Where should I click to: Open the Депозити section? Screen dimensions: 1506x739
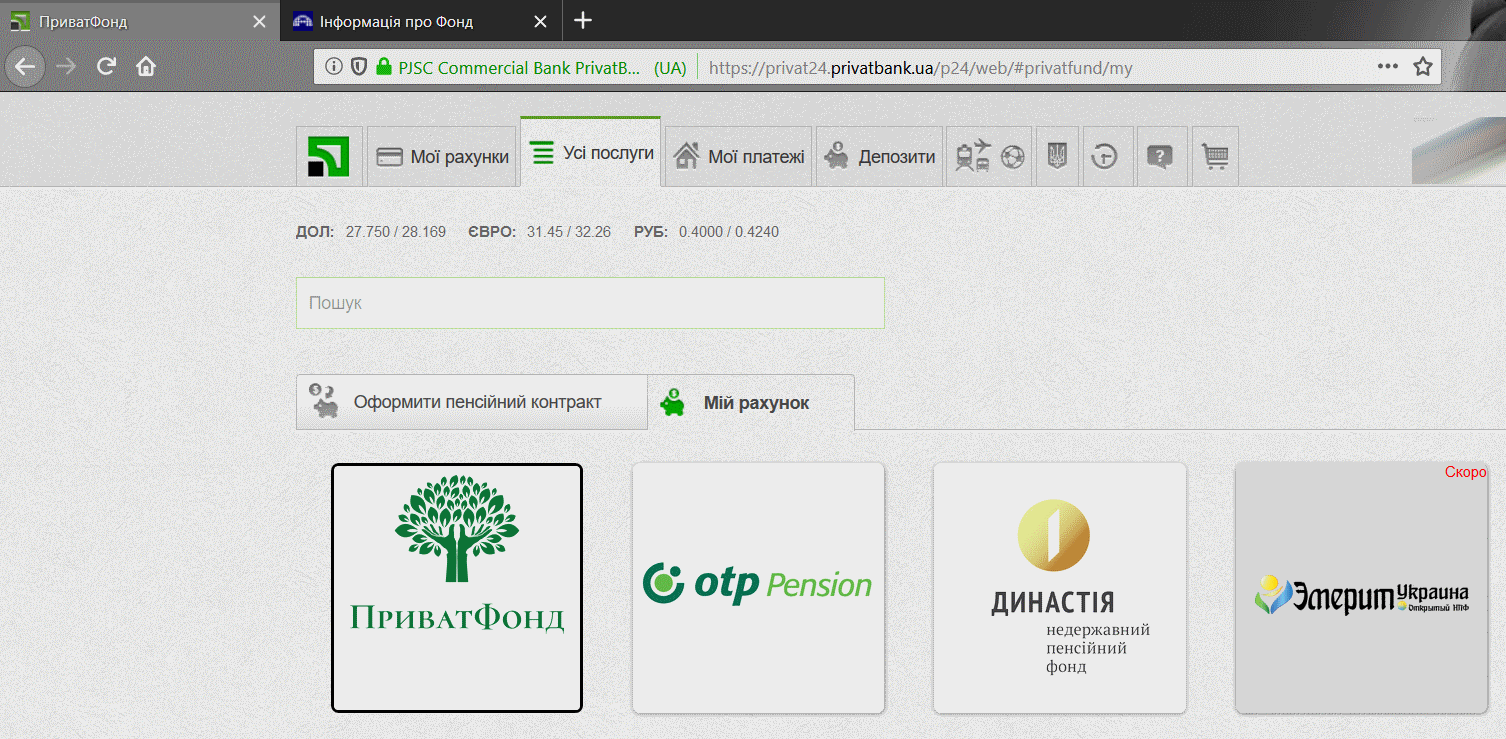(879, 156)
